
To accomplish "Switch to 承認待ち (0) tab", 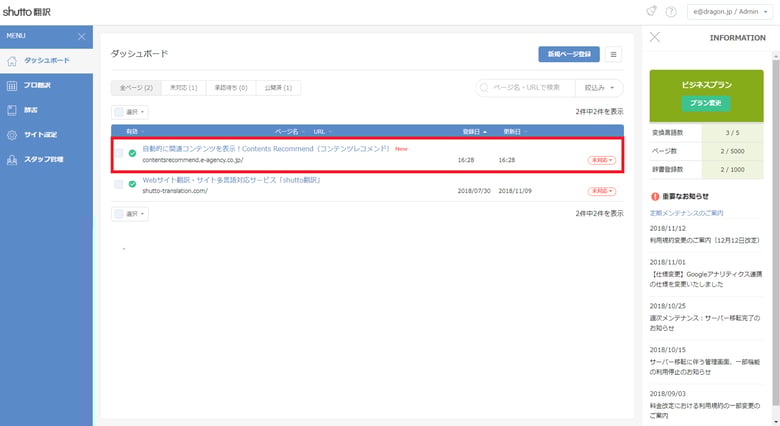I will click(231, 88).
